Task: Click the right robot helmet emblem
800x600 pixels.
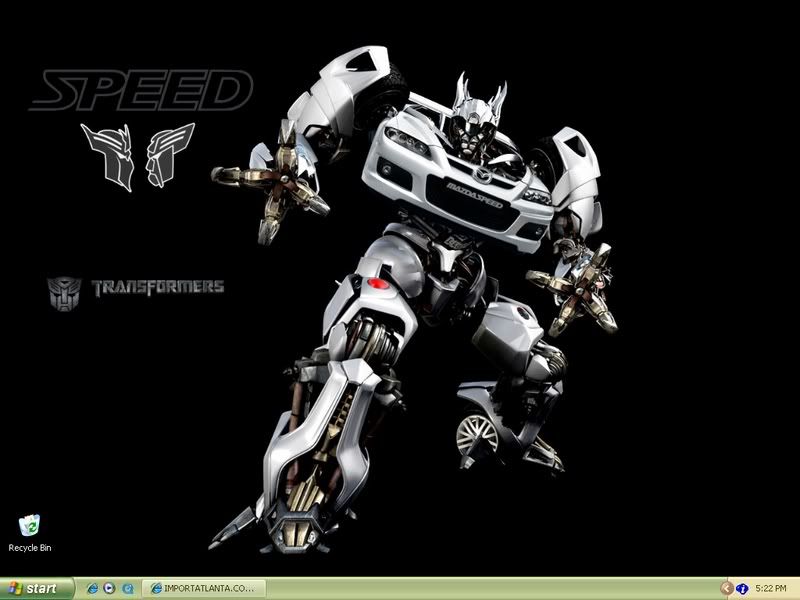Action: 169,155
